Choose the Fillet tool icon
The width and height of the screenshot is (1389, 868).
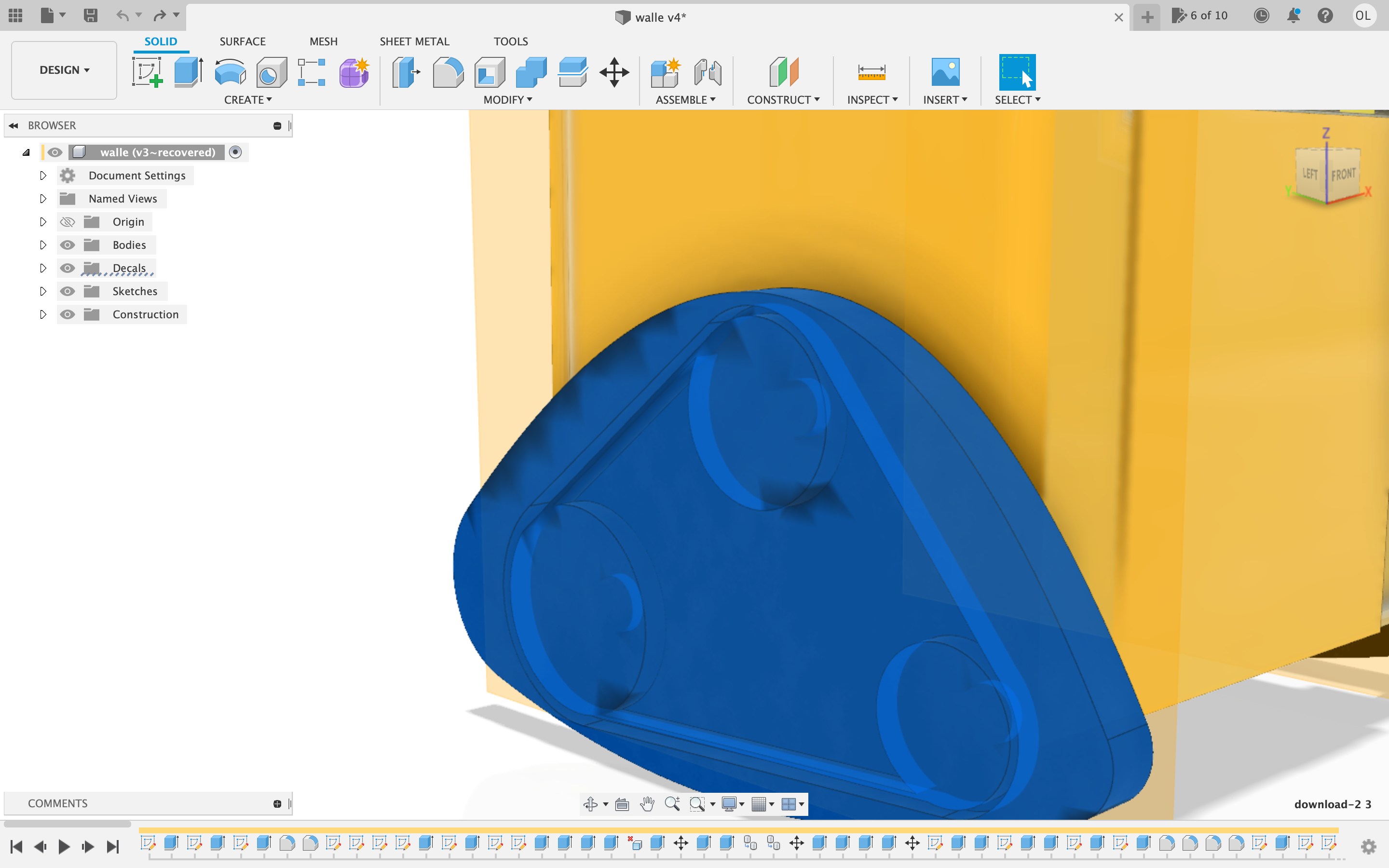pos(448,72)
